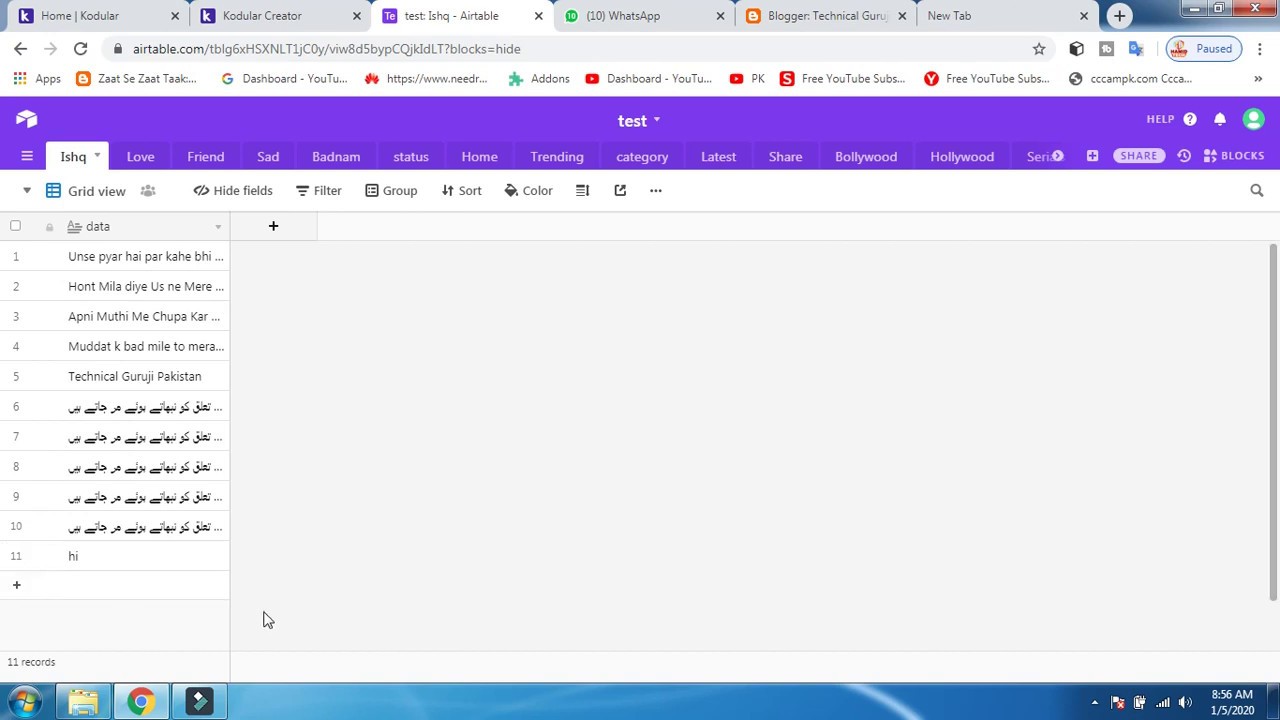Reload the Airtable page

tap(80, 48)
